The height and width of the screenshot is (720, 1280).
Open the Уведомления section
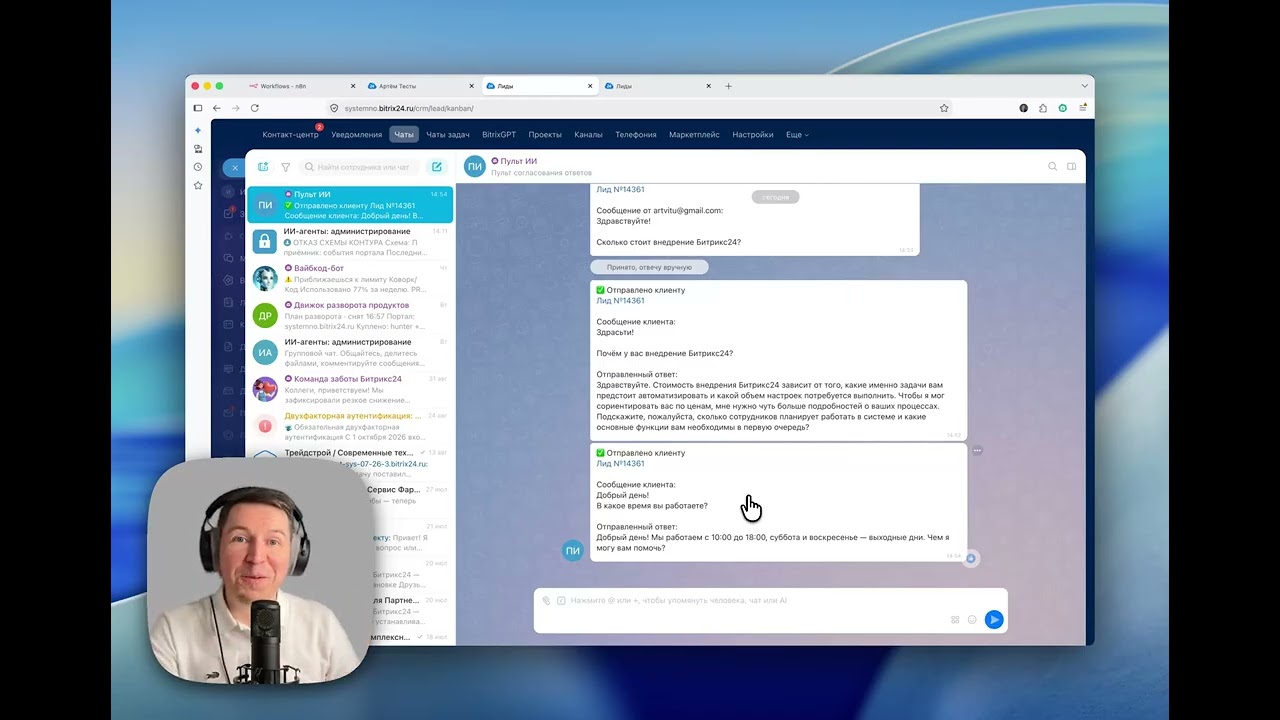pyautogui.click(x=356, y=134)
